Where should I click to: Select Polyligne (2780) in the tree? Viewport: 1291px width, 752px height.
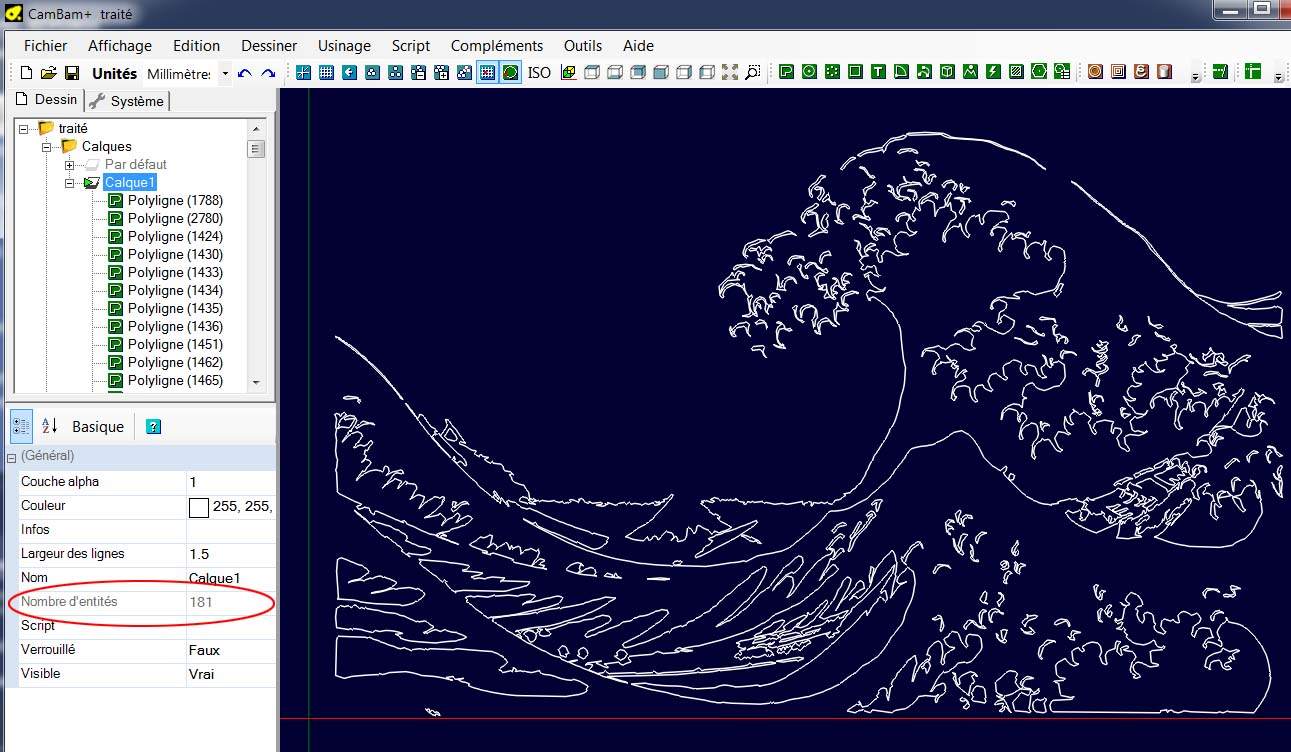[175, 218]
